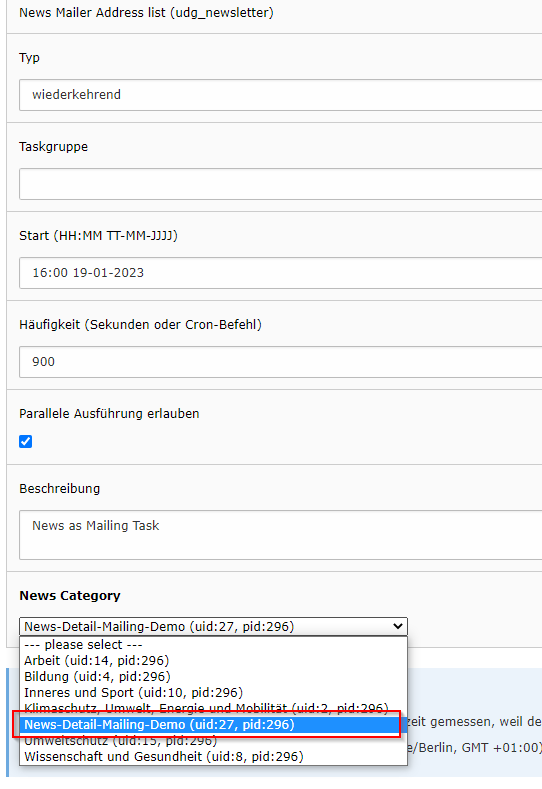Click the Parallele Ausführung erlauben label
Viewport: 542px width, 789px height.
tap(109, 414)
